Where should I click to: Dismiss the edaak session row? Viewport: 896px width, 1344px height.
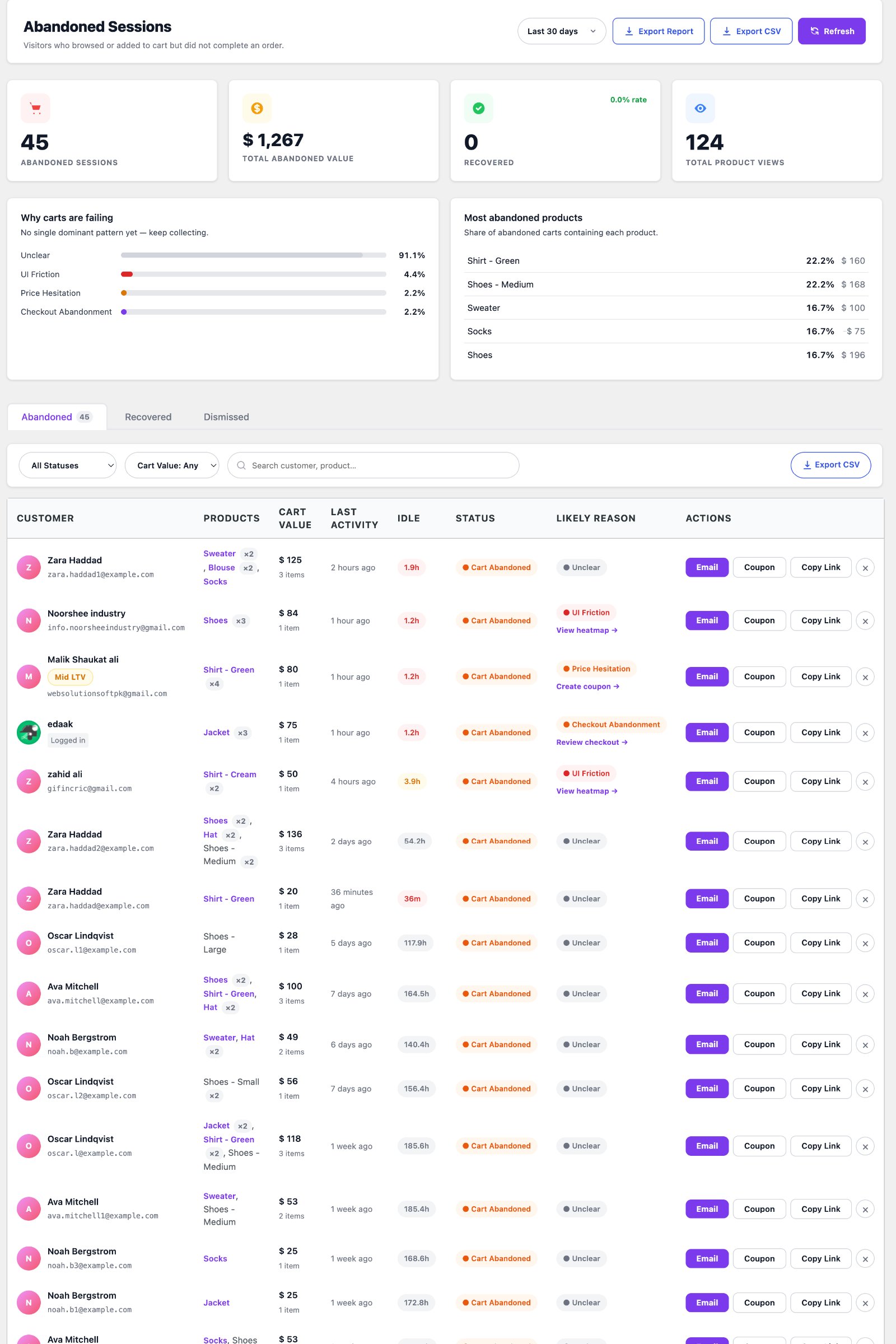pyautogui.click(x=865, y=733)
